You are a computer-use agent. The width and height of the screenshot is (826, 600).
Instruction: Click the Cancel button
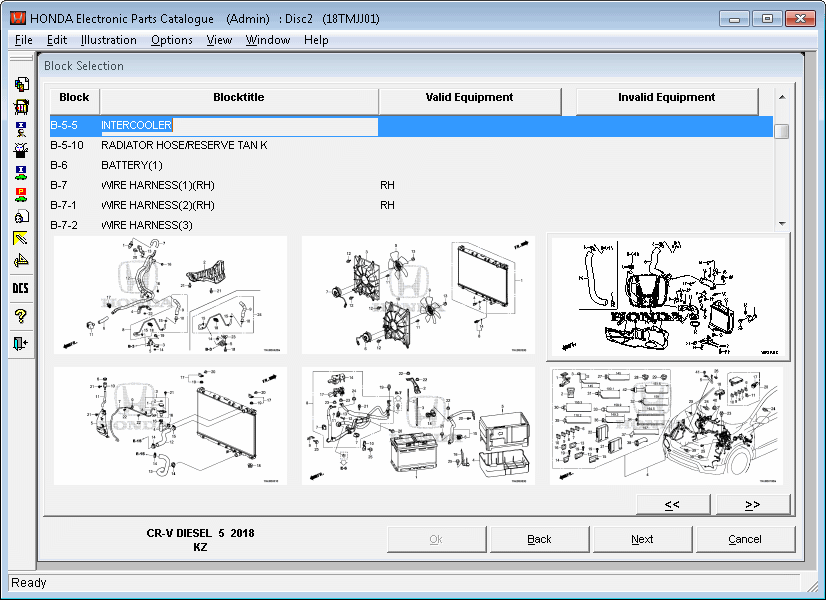pos(745,539)
